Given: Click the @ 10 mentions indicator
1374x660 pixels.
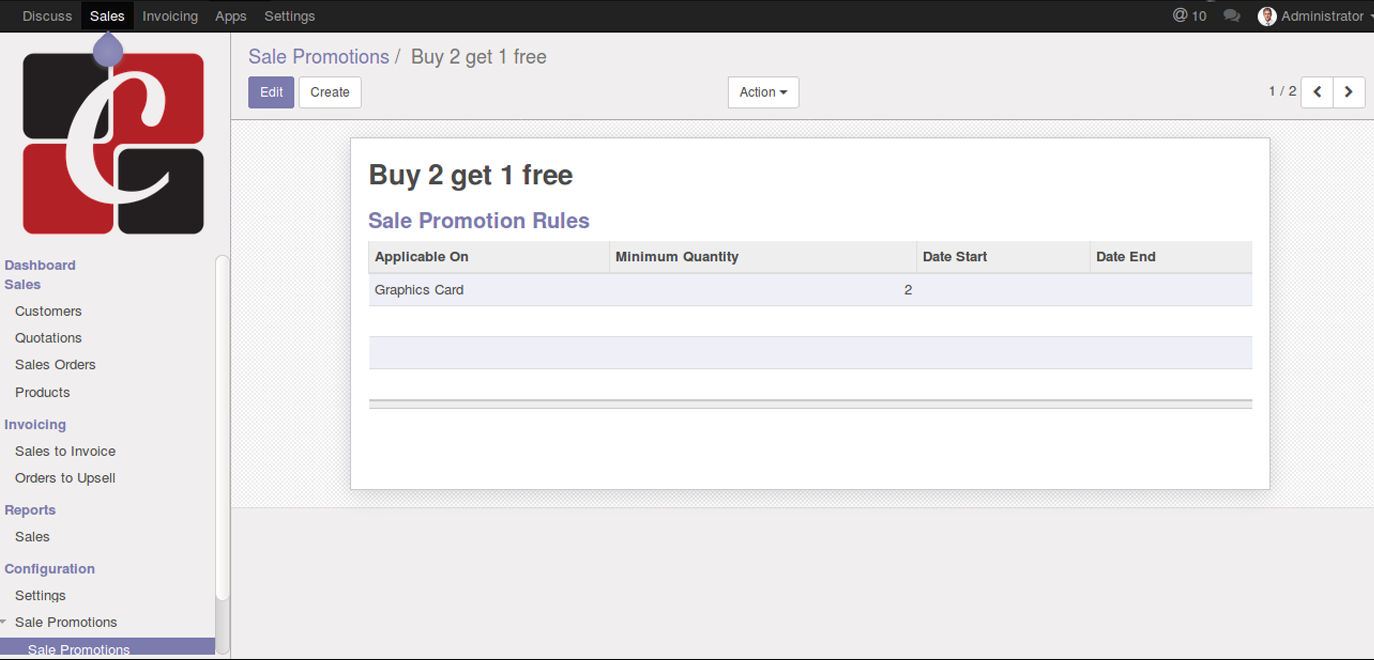Looking at the screenshot, I should point(1190,16).
